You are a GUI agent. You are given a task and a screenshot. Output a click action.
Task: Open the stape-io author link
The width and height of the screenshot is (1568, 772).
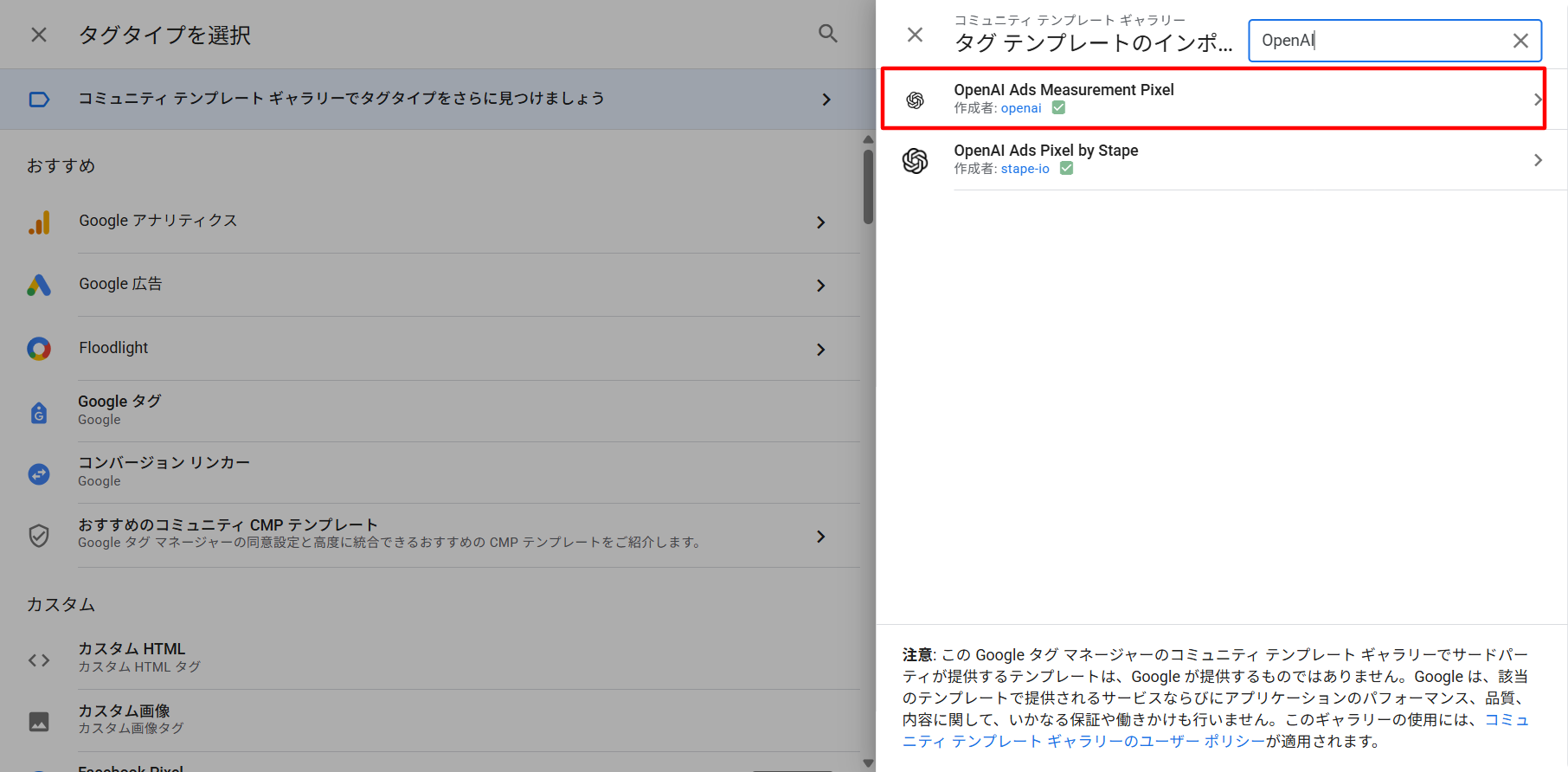click(1025, 169)
